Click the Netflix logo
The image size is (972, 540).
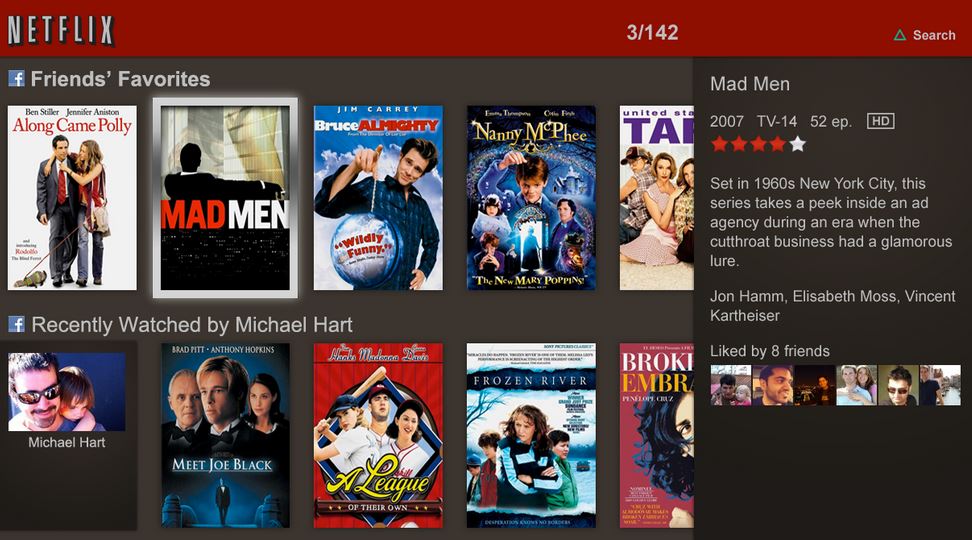[61, 31]
